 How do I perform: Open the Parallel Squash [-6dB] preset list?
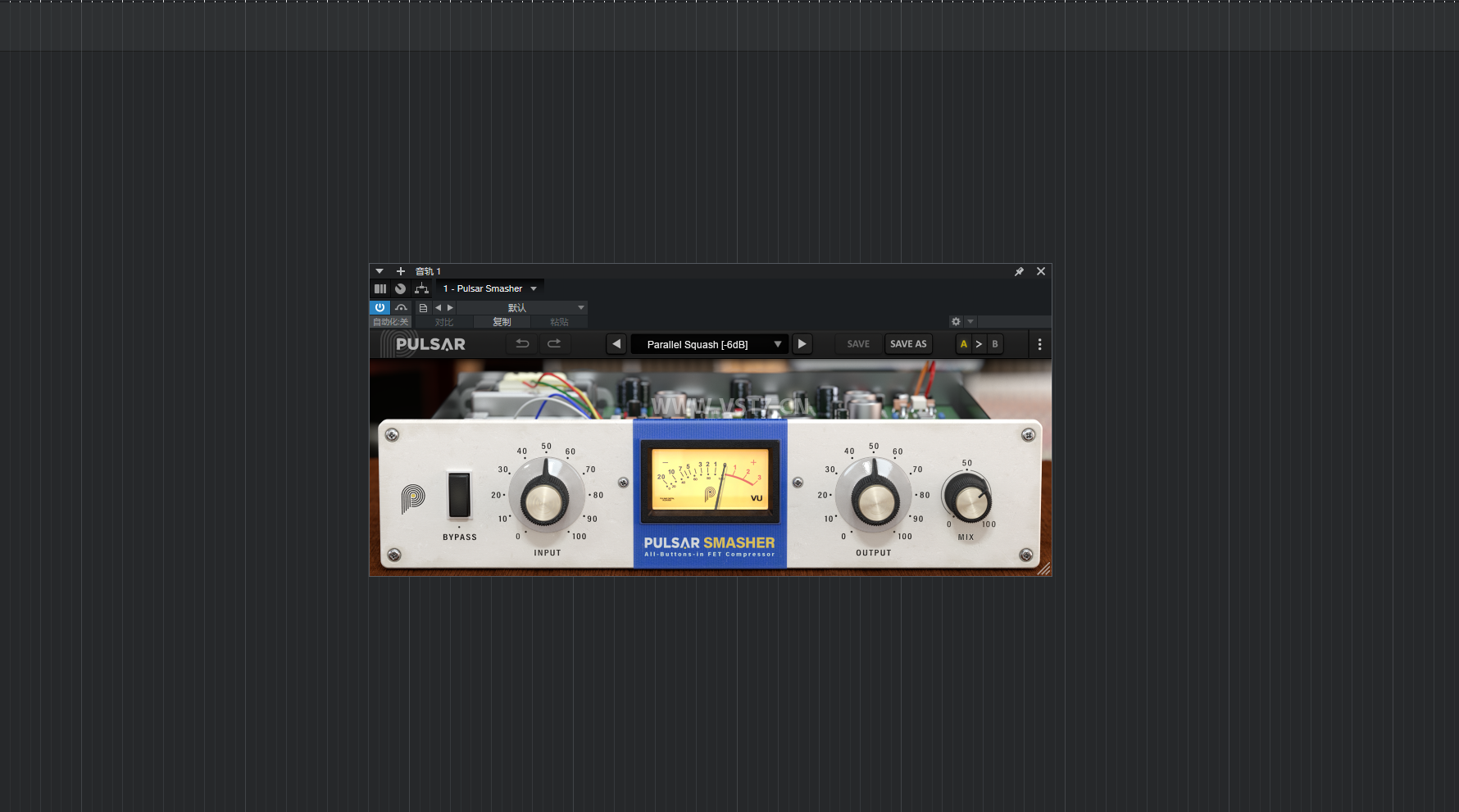[710, 344]
